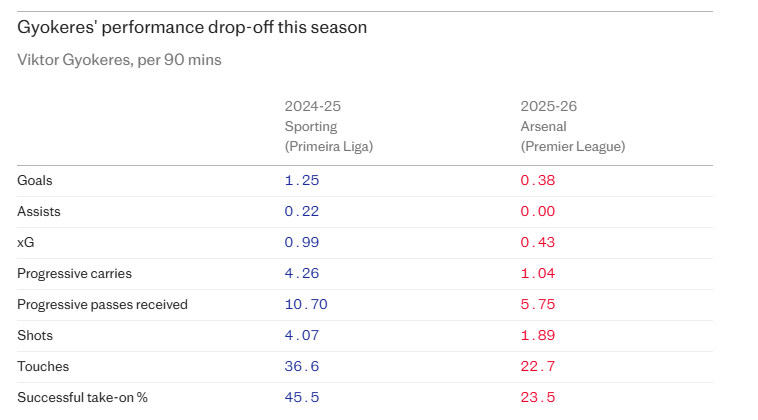Select the Arsenal xG value 0.43
Viewport: 758px width, 420px height.
537,243
